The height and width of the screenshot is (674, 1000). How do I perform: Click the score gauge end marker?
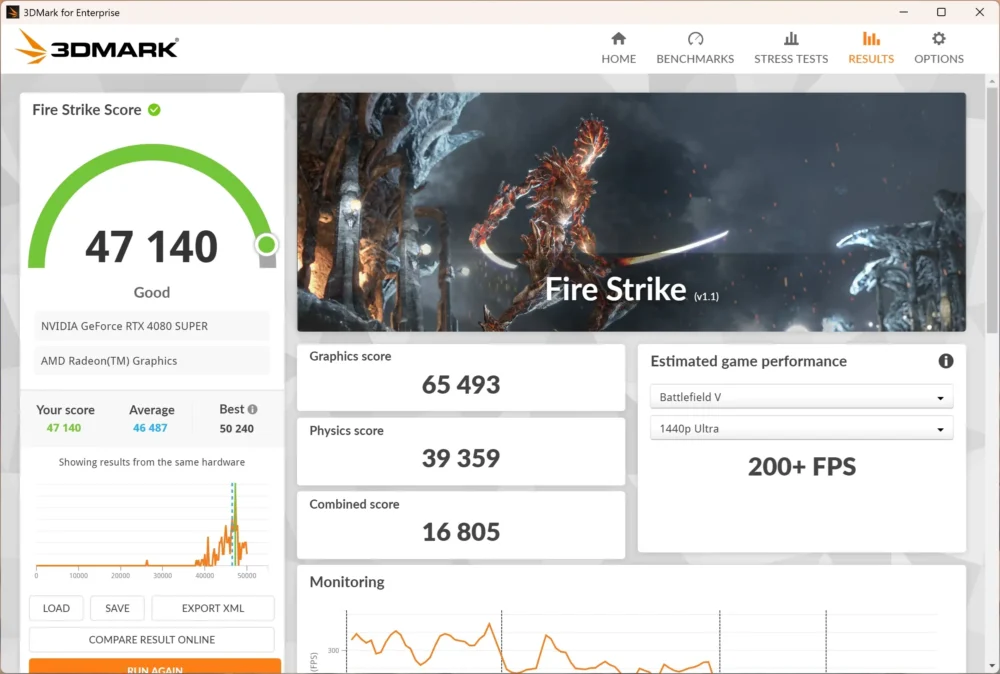coord(267,244)
